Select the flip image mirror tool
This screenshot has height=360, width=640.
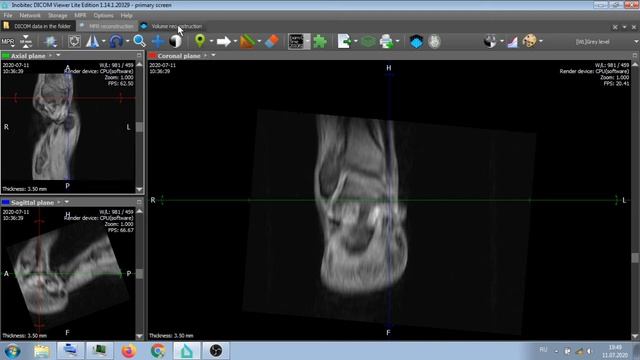(93, 41)
